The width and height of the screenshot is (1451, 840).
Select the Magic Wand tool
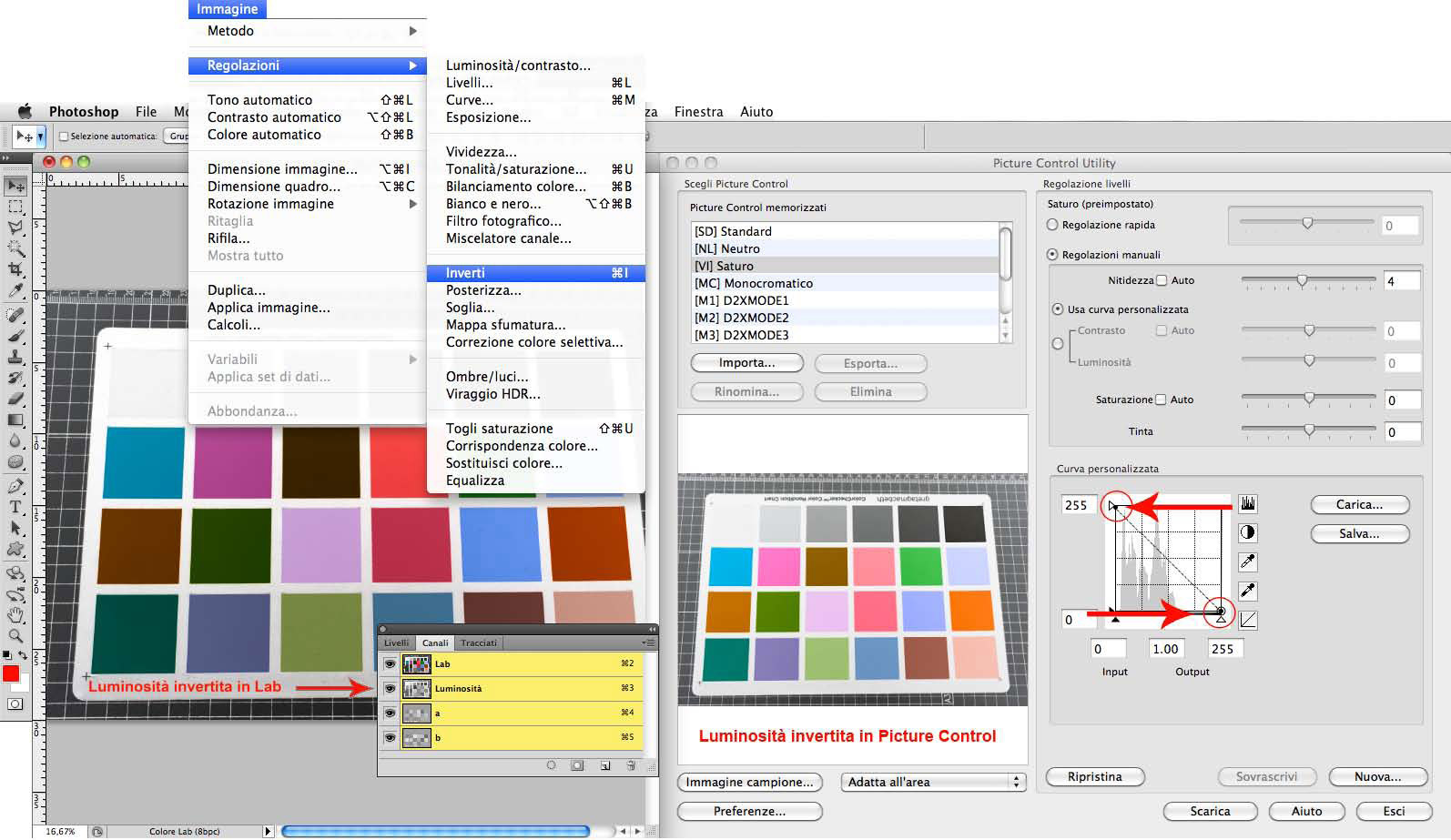tap(15, 248)
